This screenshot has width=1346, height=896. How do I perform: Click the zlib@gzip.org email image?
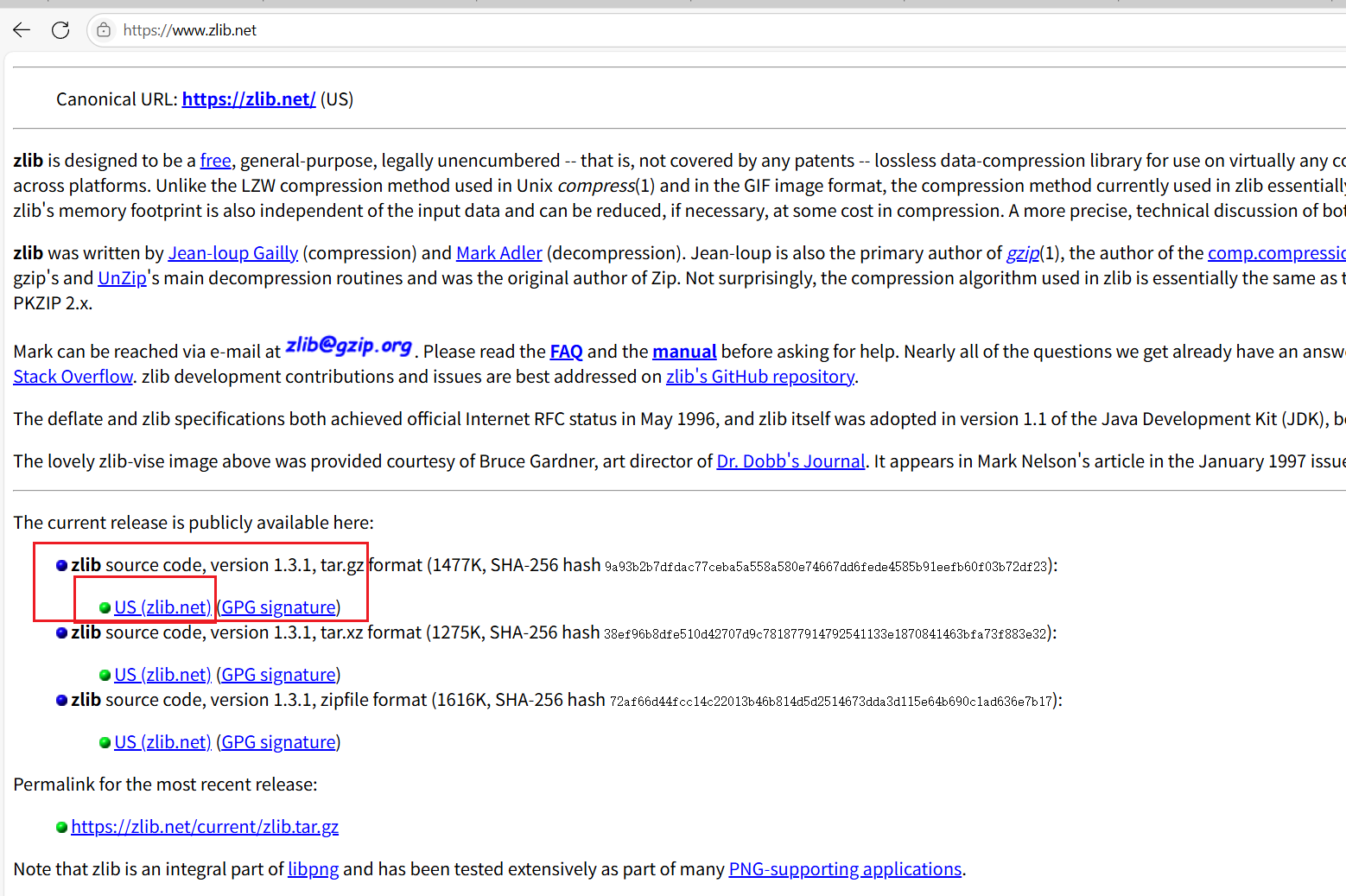point(349,346)
